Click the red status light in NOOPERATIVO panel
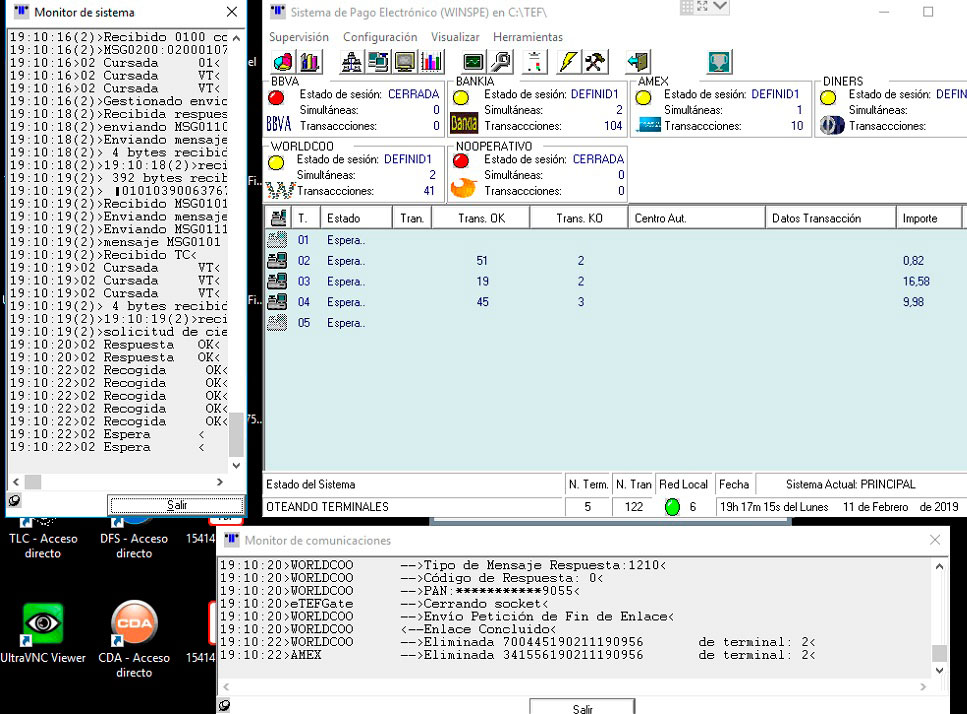This screenshot has width=967, height=714. coord(461,161)
